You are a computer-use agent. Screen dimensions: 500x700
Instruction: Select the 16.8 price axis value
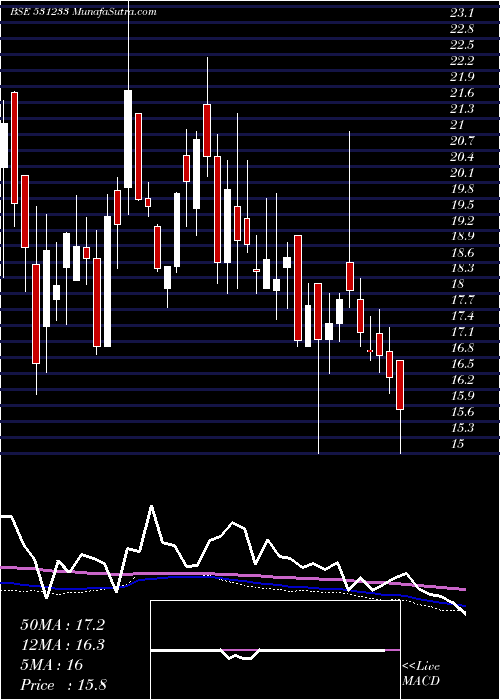(x=461, y=348)
